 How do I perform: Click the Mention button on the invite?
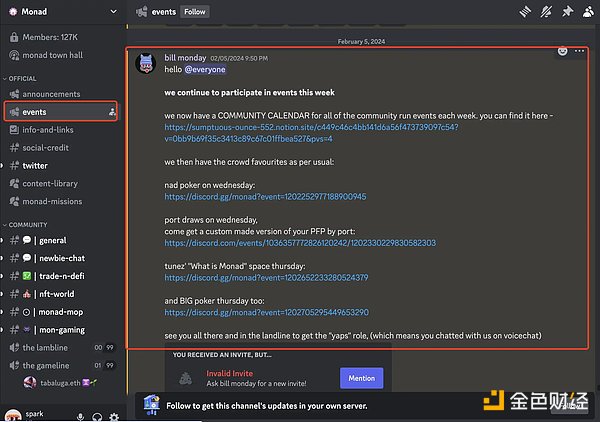361,378
